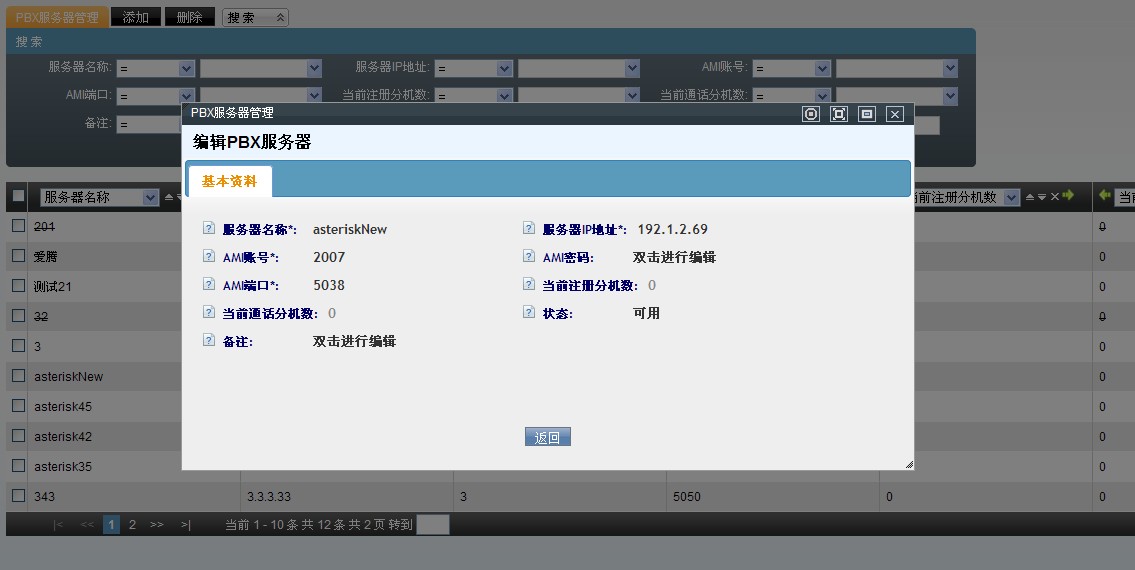Open the PBX服务器管理 tab
The image size is (1135, 570).
(57, 17)
